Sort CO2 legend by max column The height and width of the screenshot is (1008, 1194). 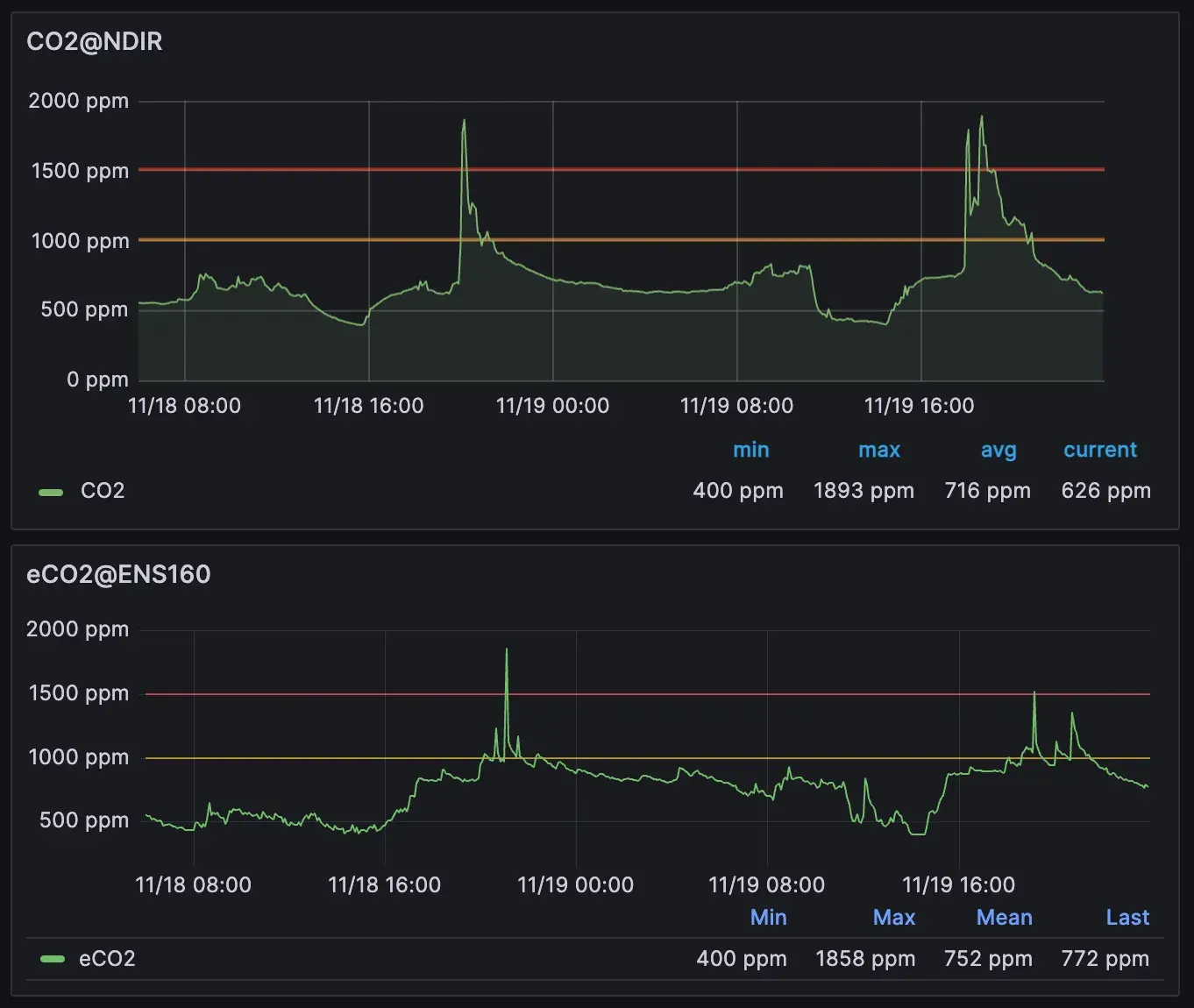coord(878,450)
